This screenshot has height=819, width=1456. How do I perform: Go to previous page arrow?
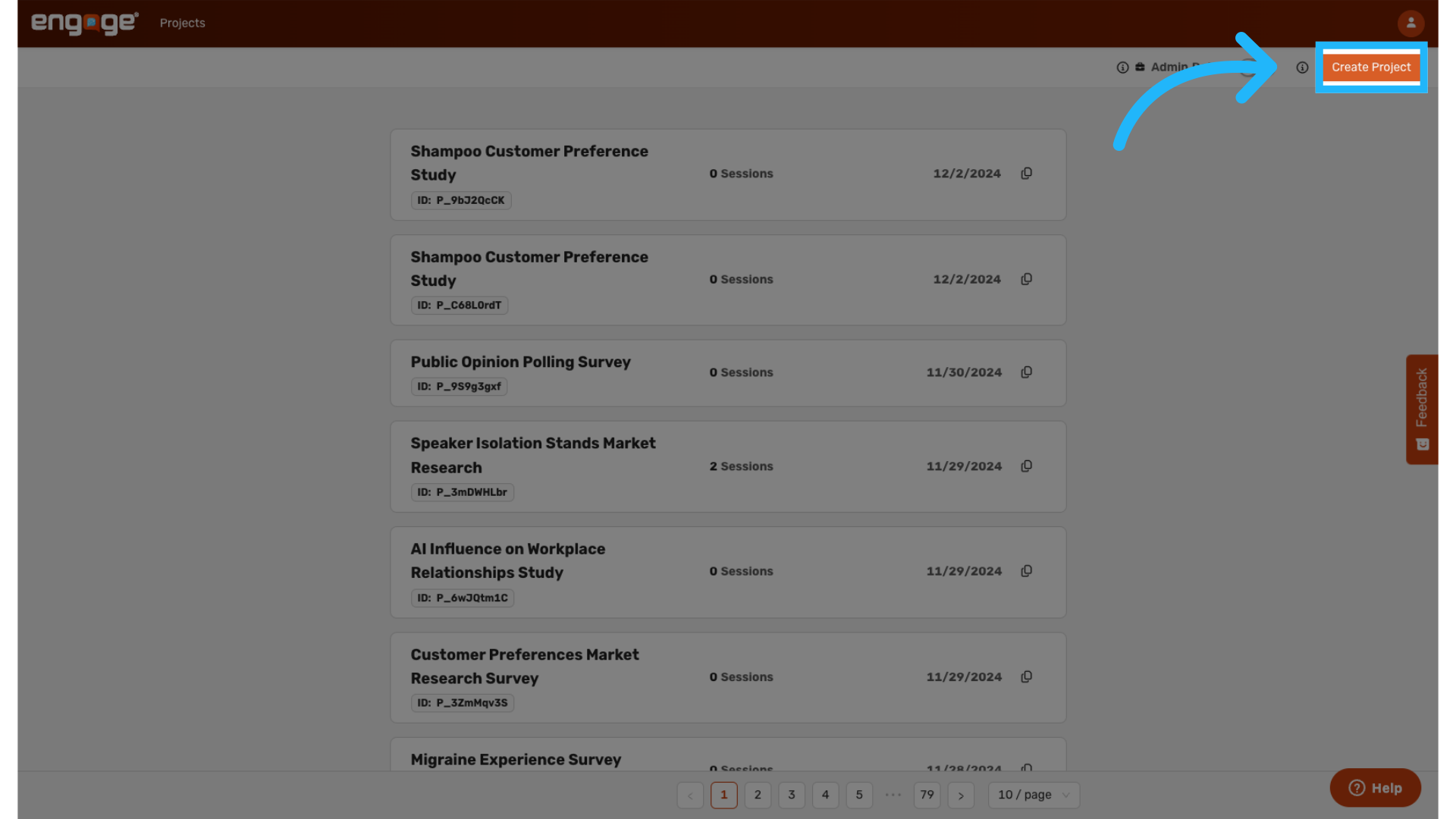click(690, 795)
